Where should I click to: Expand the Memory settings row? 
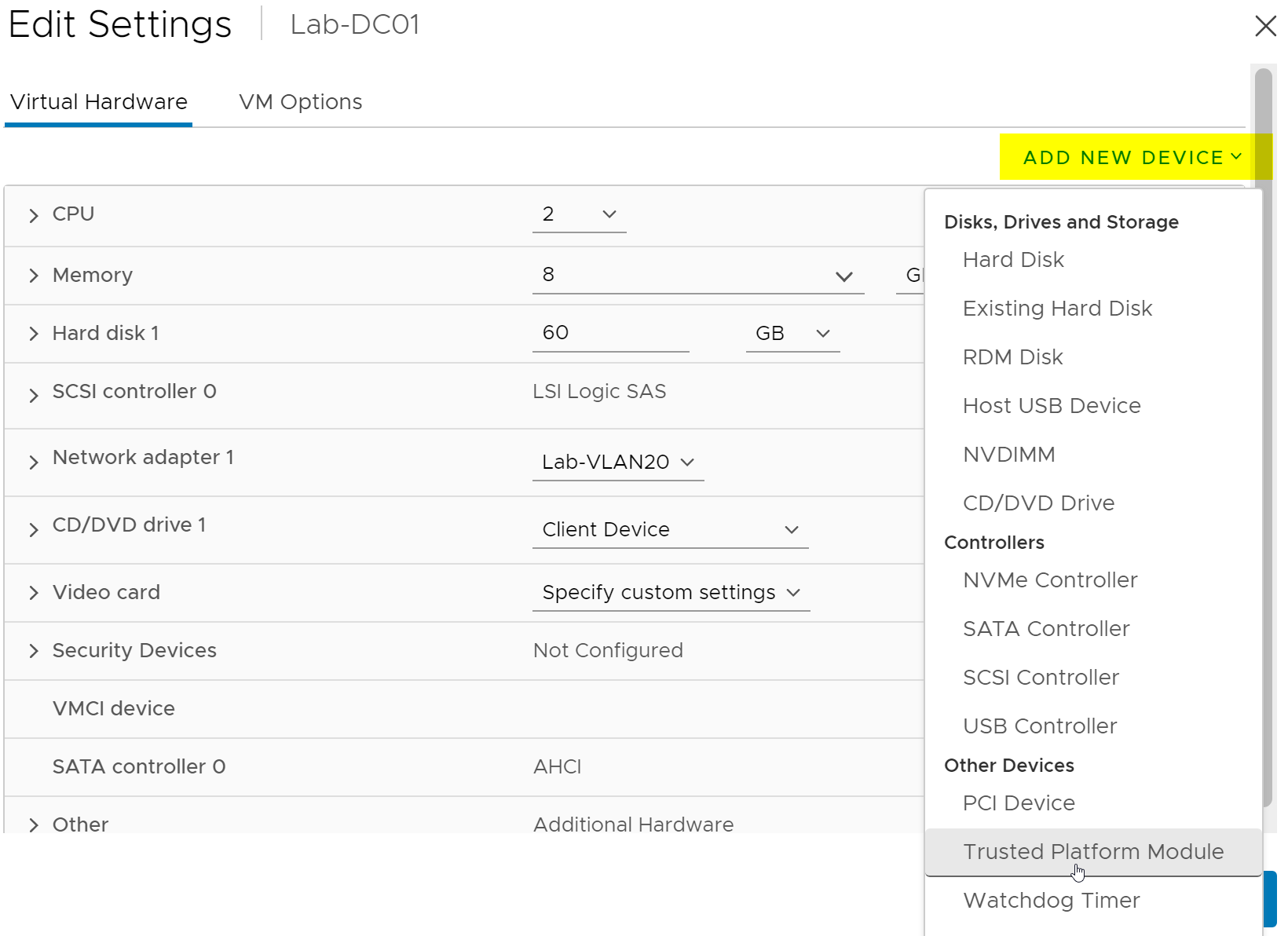pos(33,276)
